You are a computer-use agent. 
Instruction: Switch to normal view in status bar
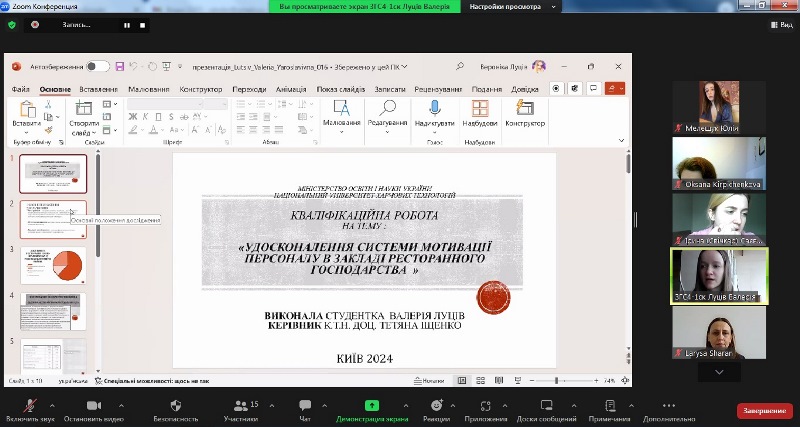pos(462,381)
